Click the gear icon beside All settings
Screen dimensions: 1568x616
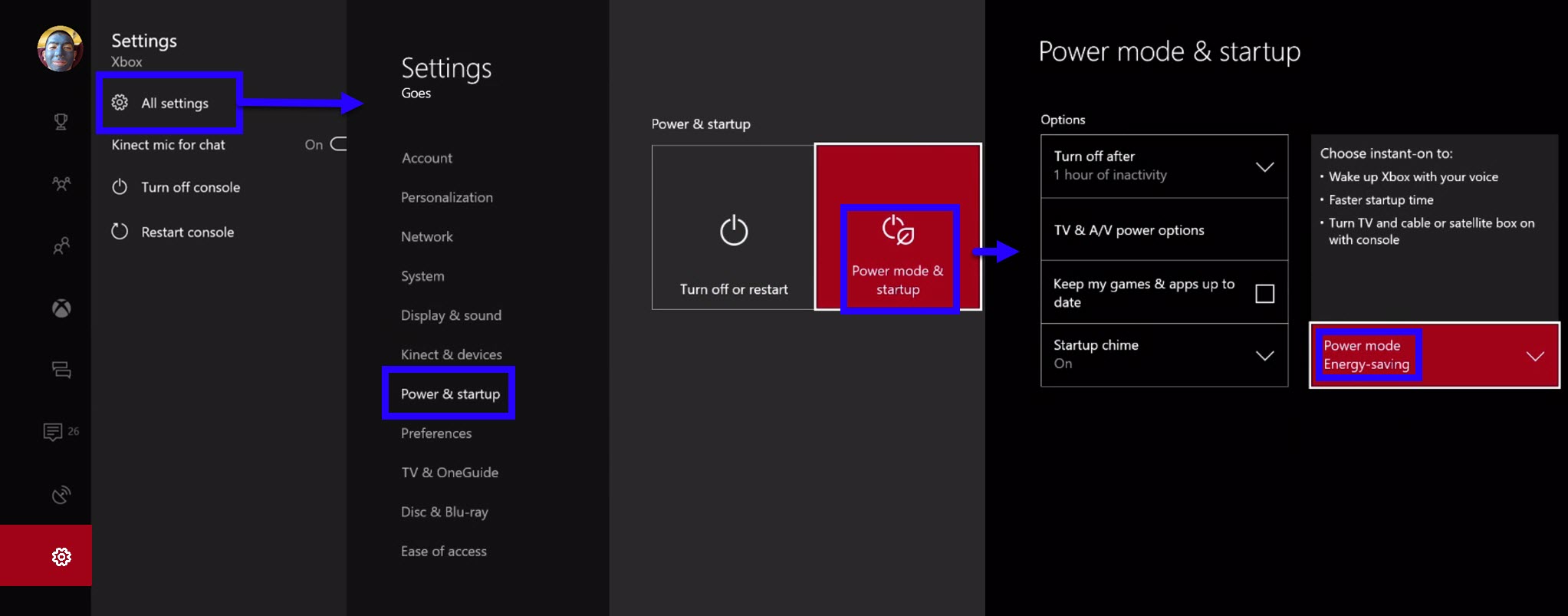(120, 103)
